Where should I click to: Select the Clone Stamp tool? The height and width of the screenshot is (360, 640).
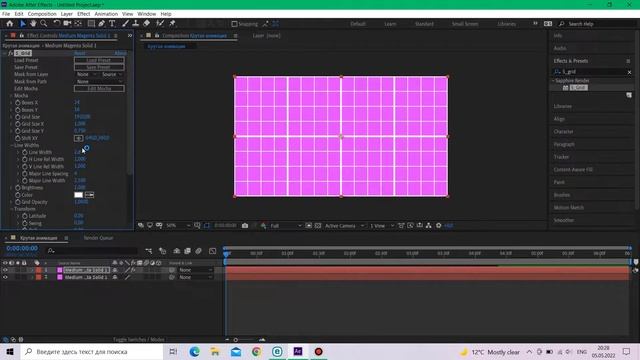pos(136,24)
